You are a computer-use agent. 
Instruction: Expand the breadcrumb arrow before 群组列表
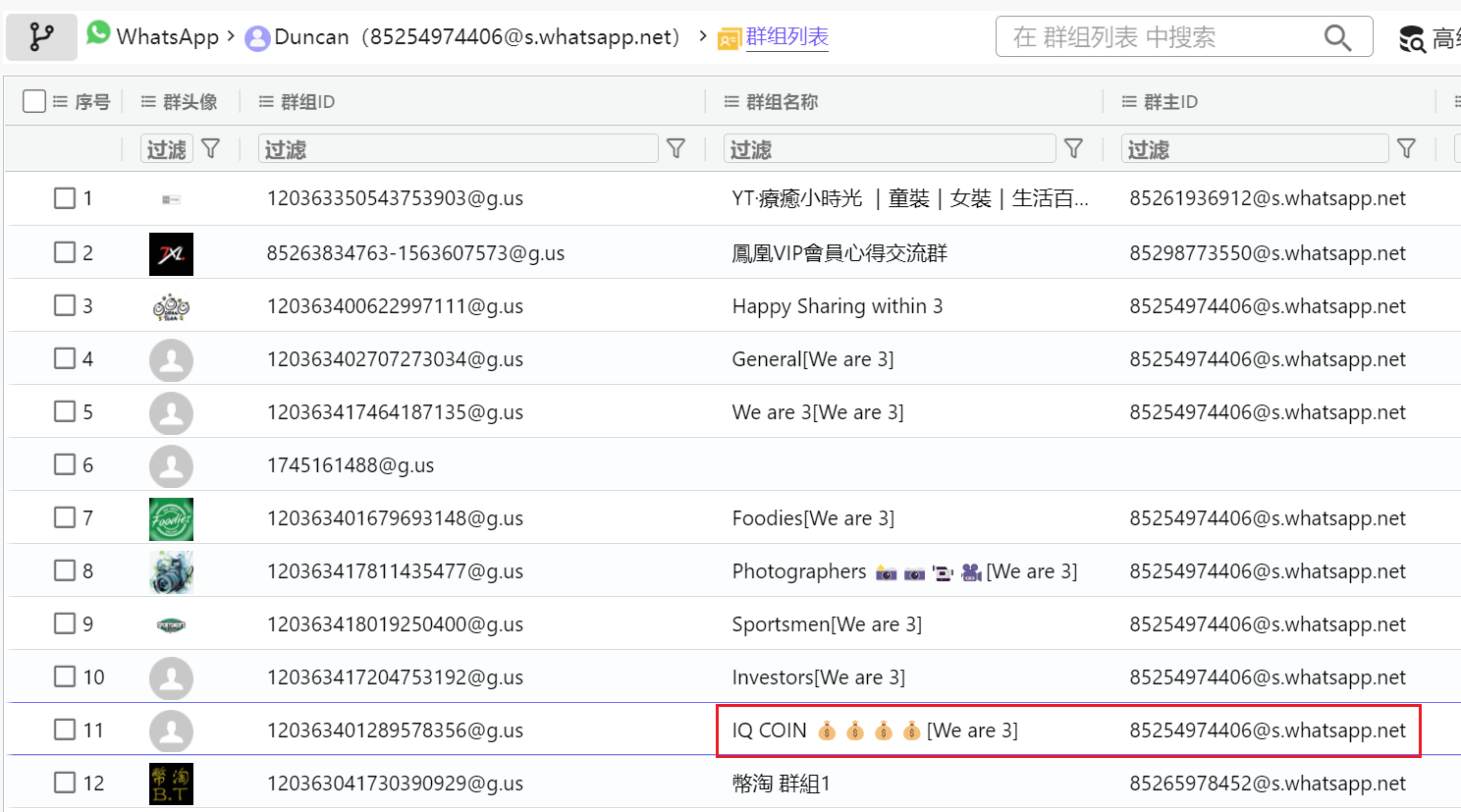(x=703, y=36)
